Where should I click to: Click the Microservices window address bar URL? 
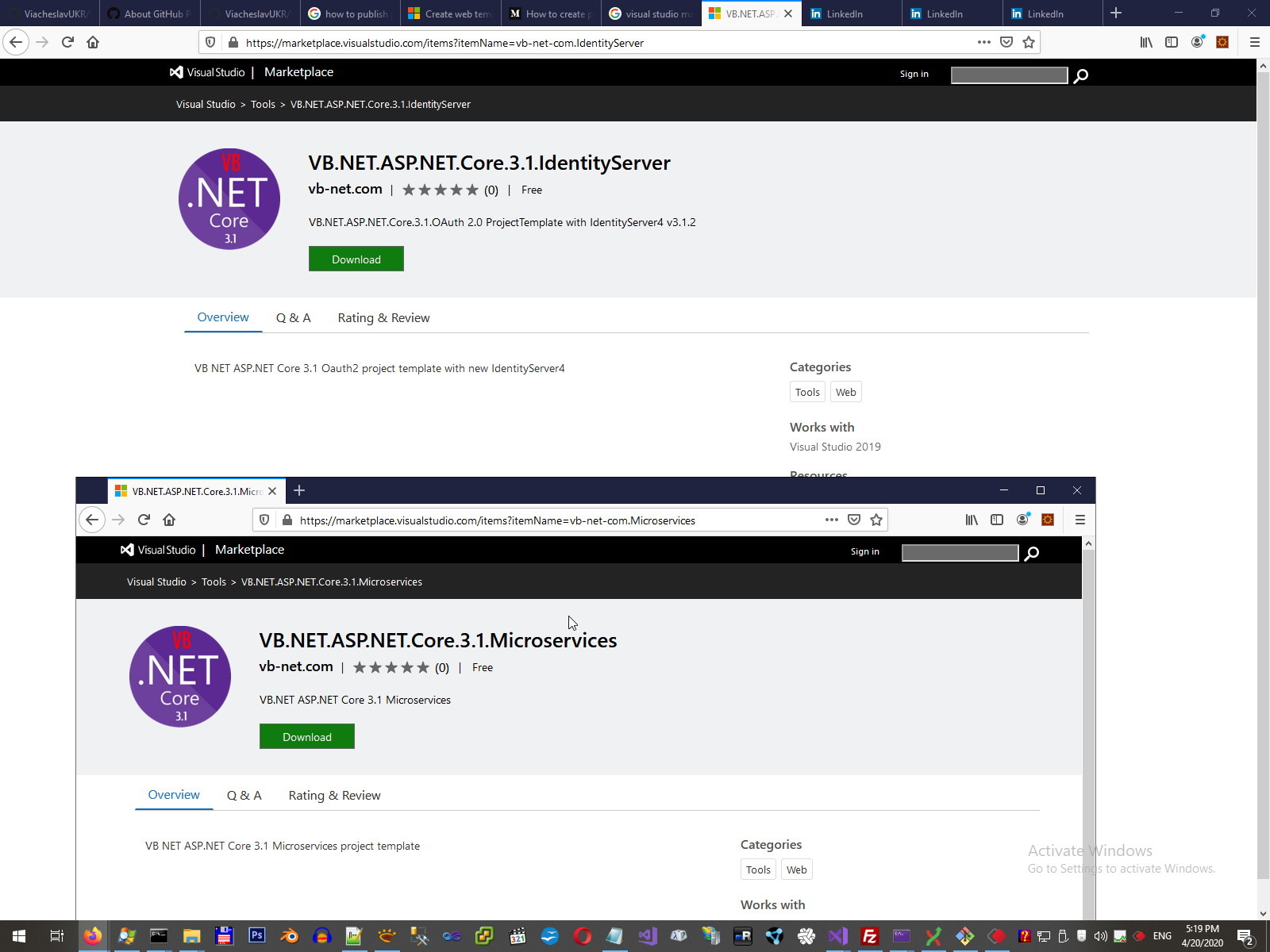coord(498,520)
